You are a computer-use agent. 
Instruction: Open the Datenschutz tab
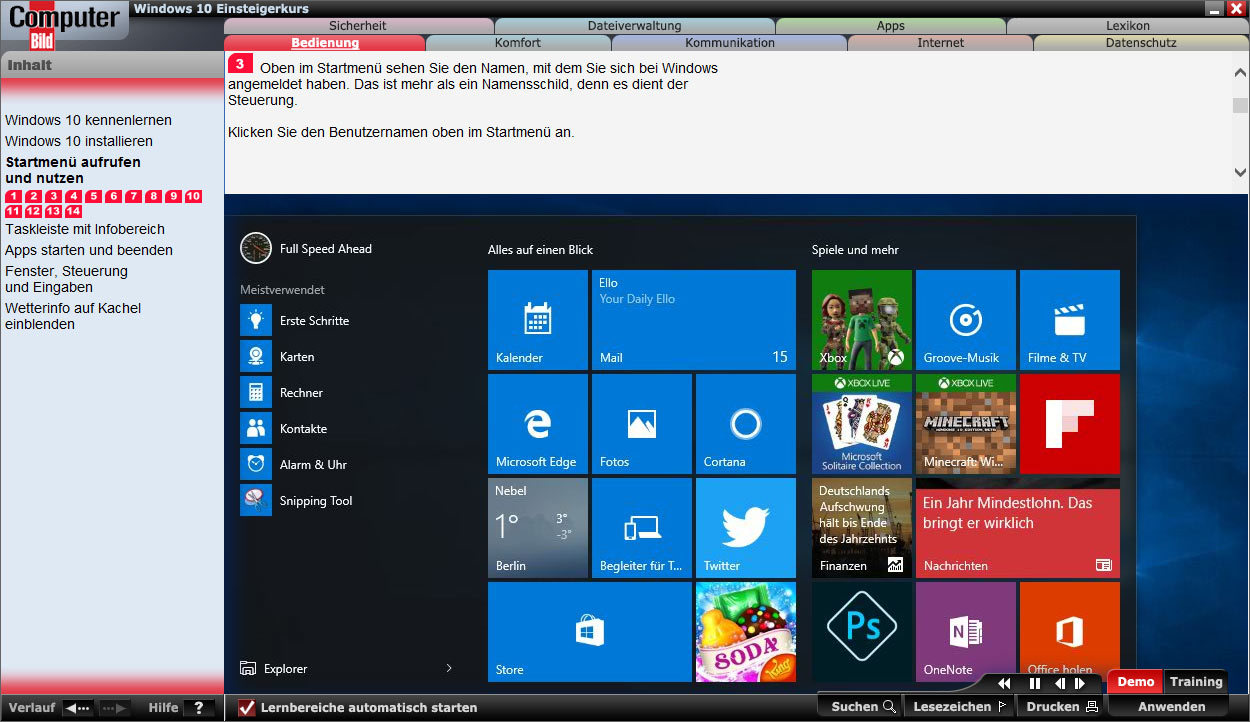[1141, 43]
